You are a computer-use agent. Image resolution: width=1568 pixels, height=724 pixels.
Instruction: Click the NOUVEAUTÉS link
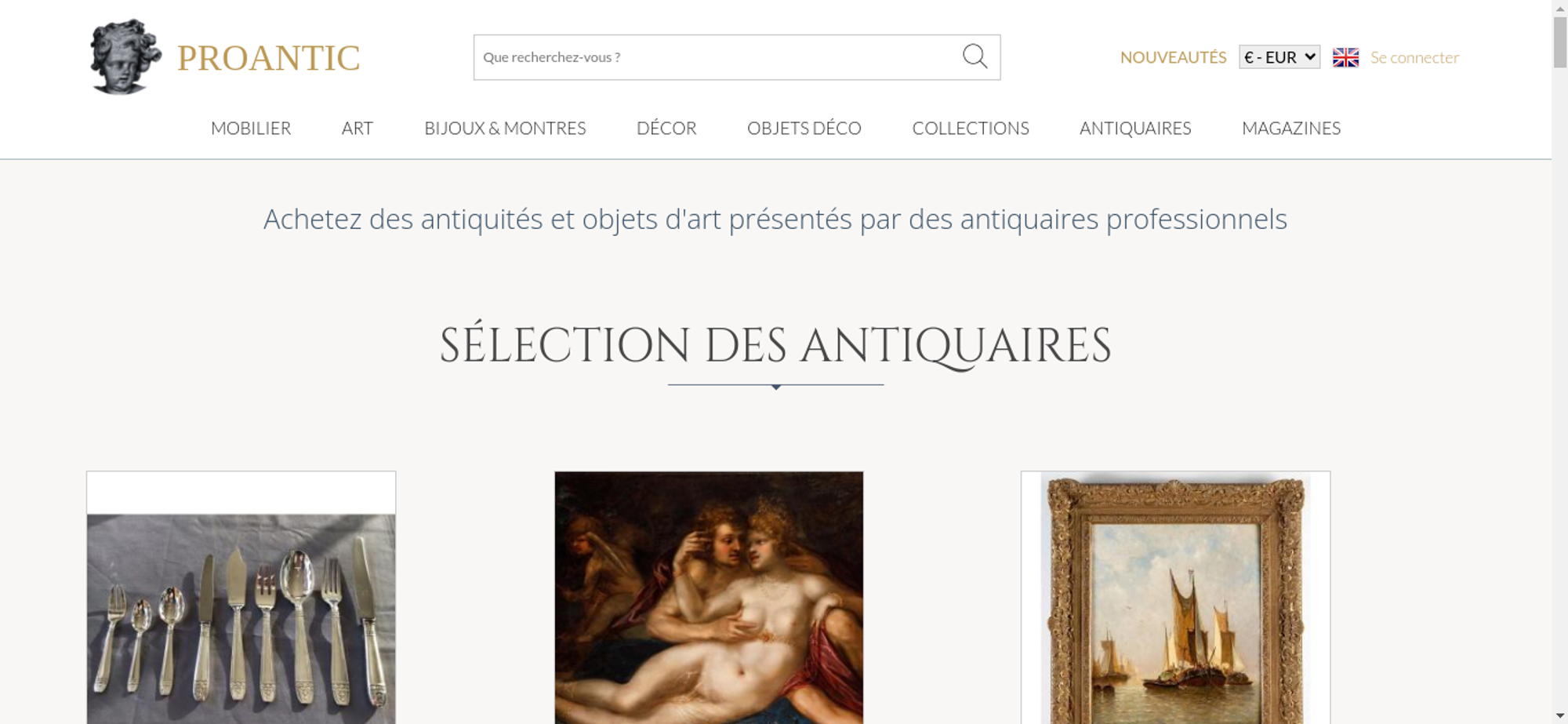1173,57
